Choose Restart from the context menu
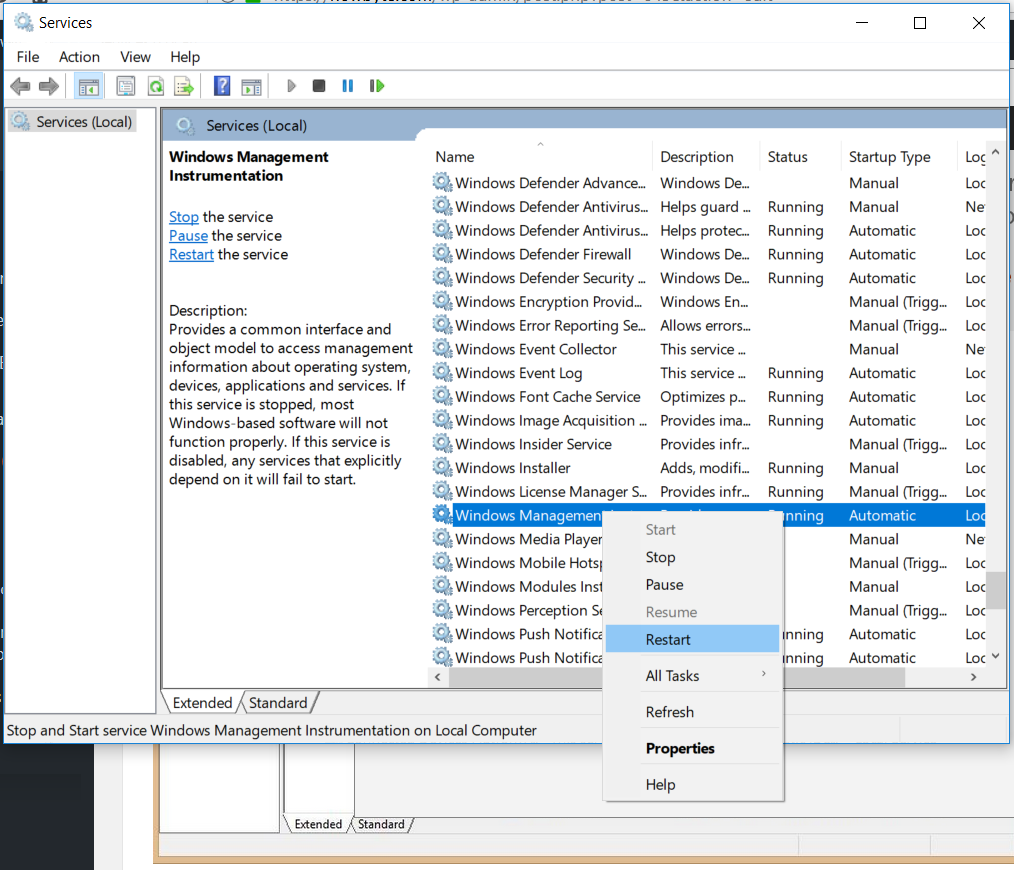 coord(692,639)
